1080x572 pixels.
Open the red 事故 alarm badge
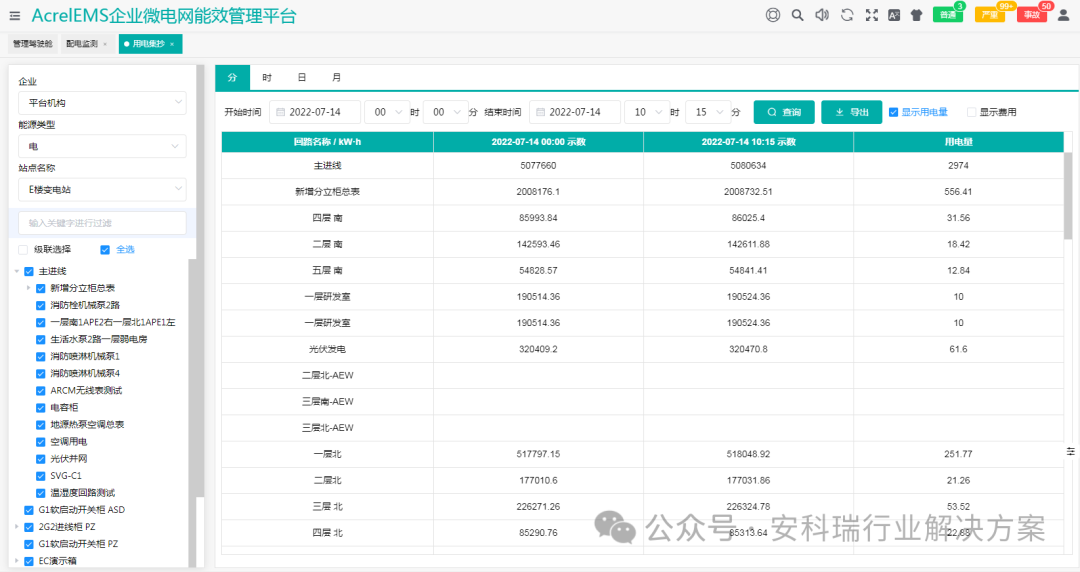[x=1032, y=14]
